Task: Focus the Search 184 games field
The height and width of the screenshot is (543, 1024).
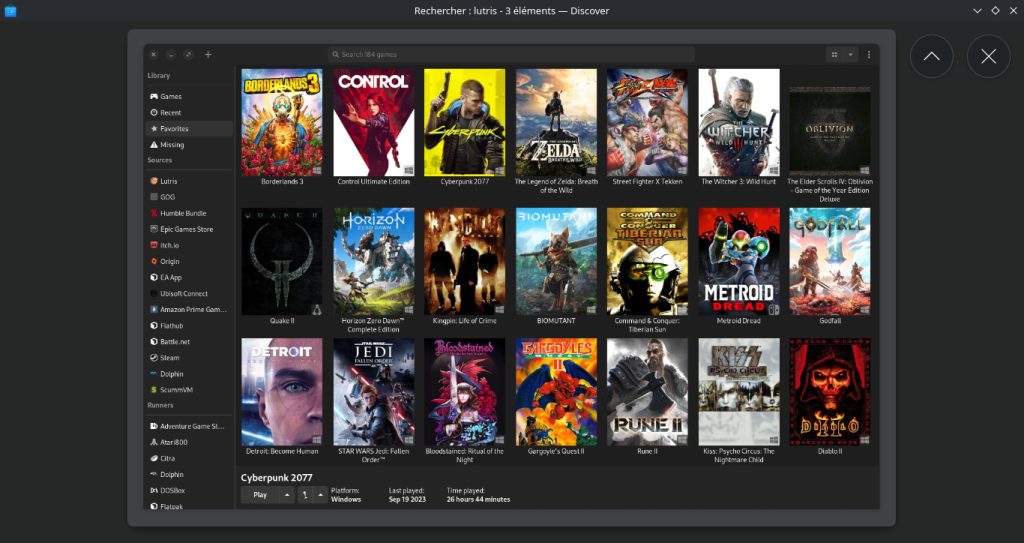Action: point(511,55)
